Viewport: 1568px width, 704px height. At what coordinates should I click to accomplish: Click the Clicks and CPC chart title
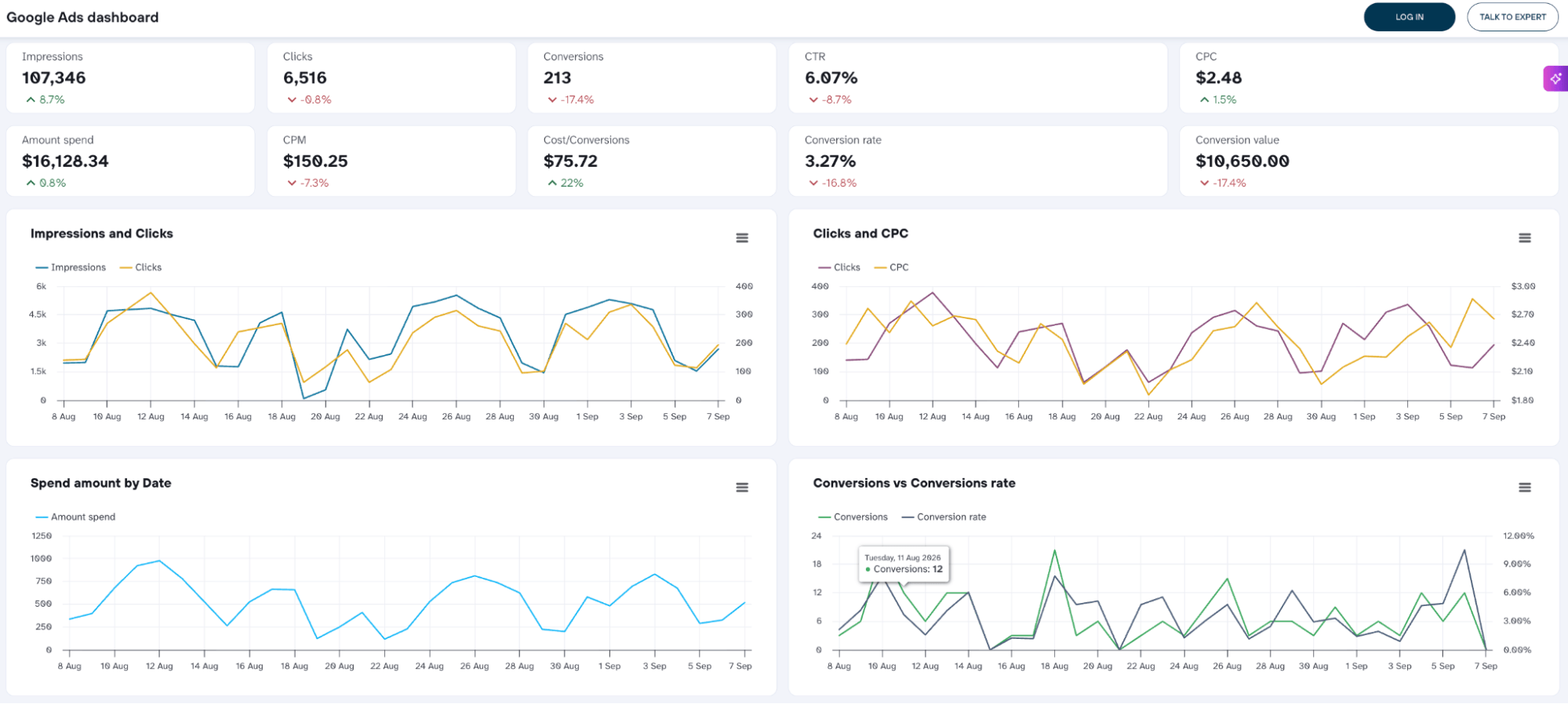[x=860, y=234]
